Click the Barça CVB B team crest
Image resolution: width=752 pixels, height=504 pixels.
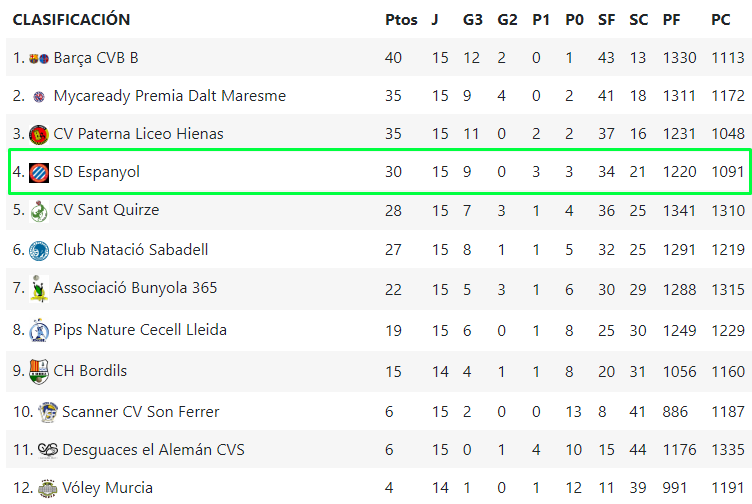39,58
